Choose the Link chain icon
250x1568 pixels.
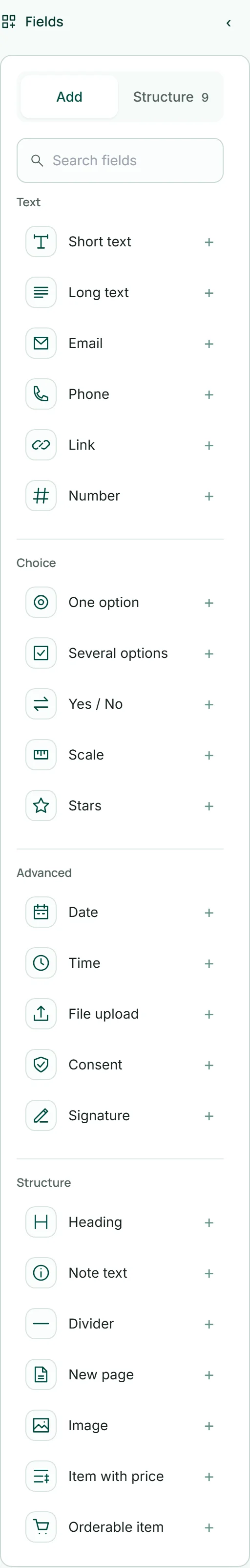point(41,445)
